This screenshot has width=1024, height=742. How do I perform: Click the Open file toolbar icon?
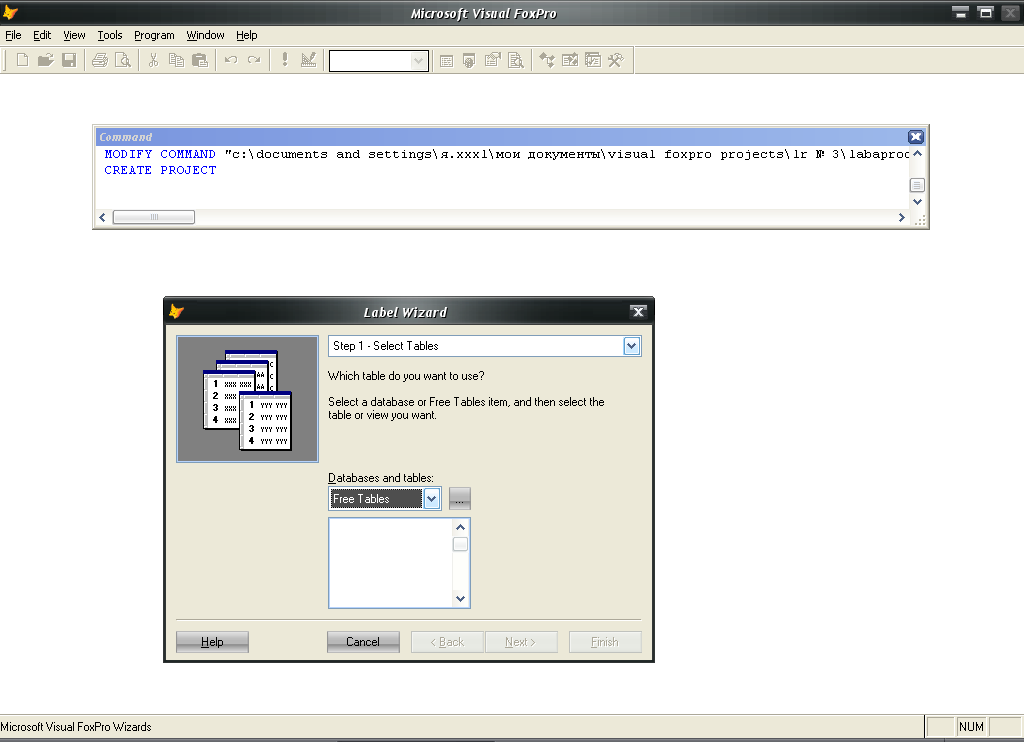click(x=45, y=60)
